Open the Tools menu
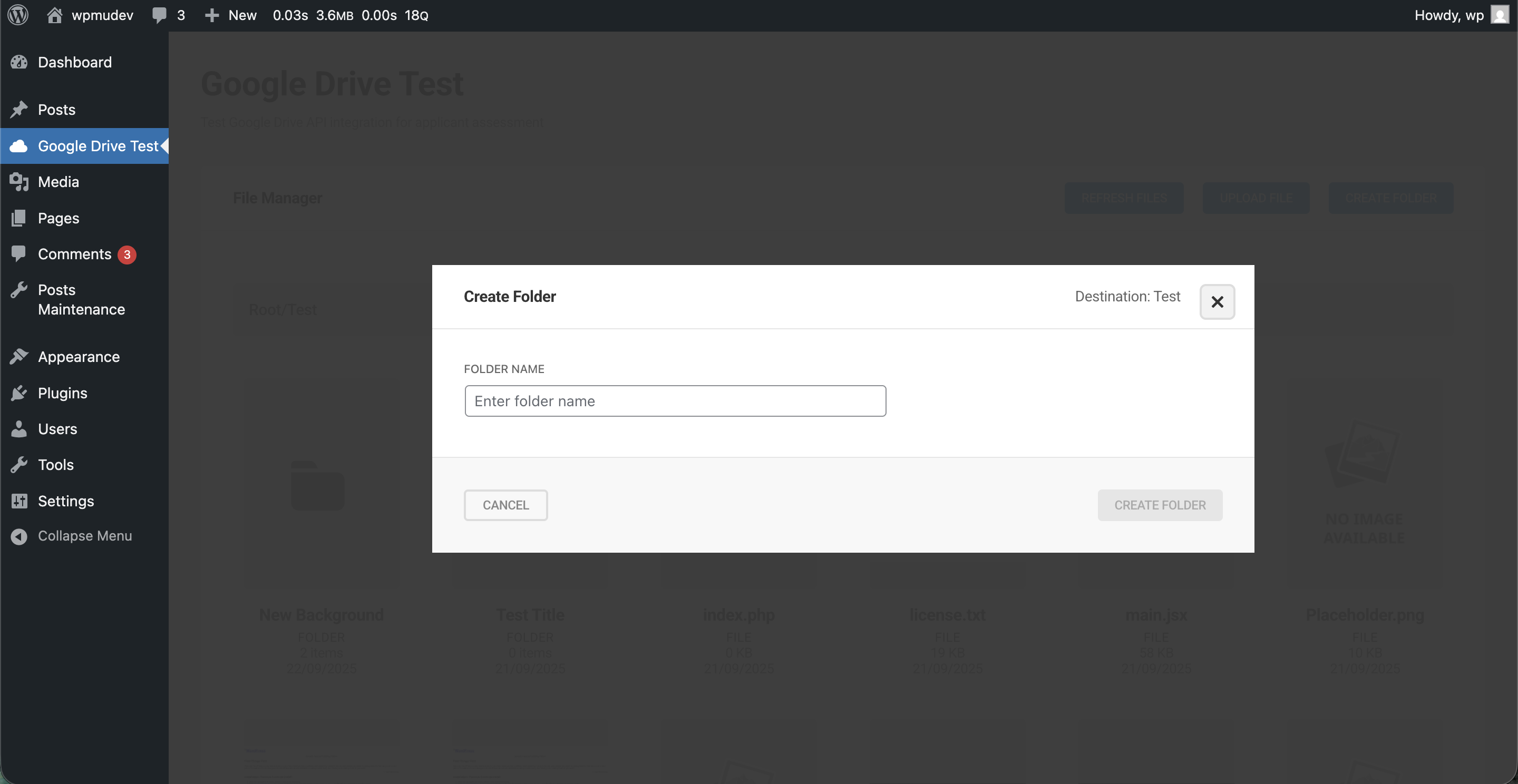Image resolution: width=1518 pixels, height=784 pixels. coord(84,465)
